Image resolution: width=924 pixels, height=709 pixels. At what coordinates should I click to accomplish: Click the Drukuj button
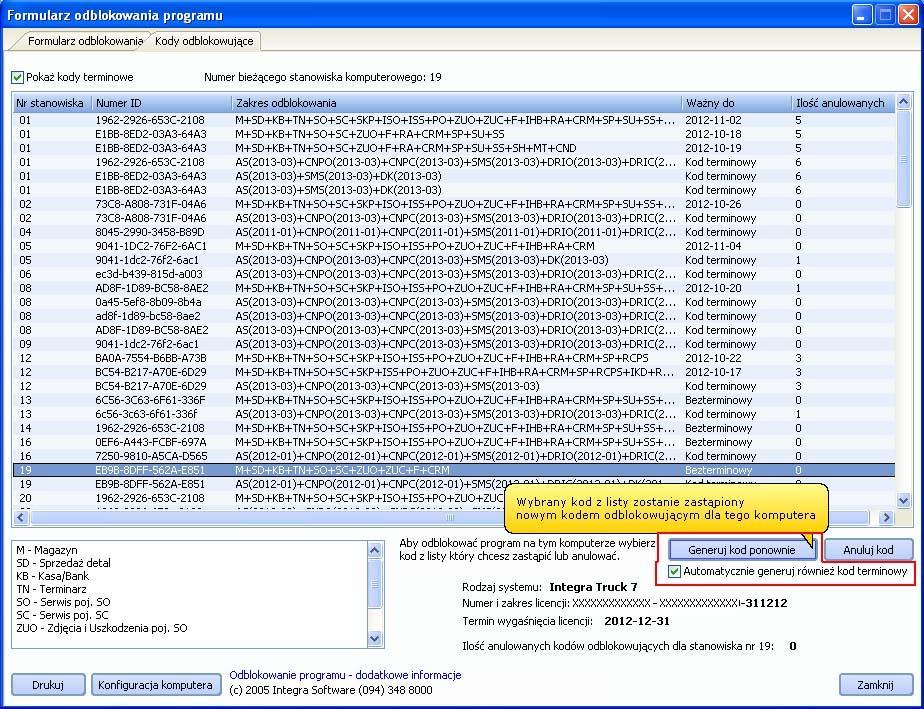pos(48,685)
